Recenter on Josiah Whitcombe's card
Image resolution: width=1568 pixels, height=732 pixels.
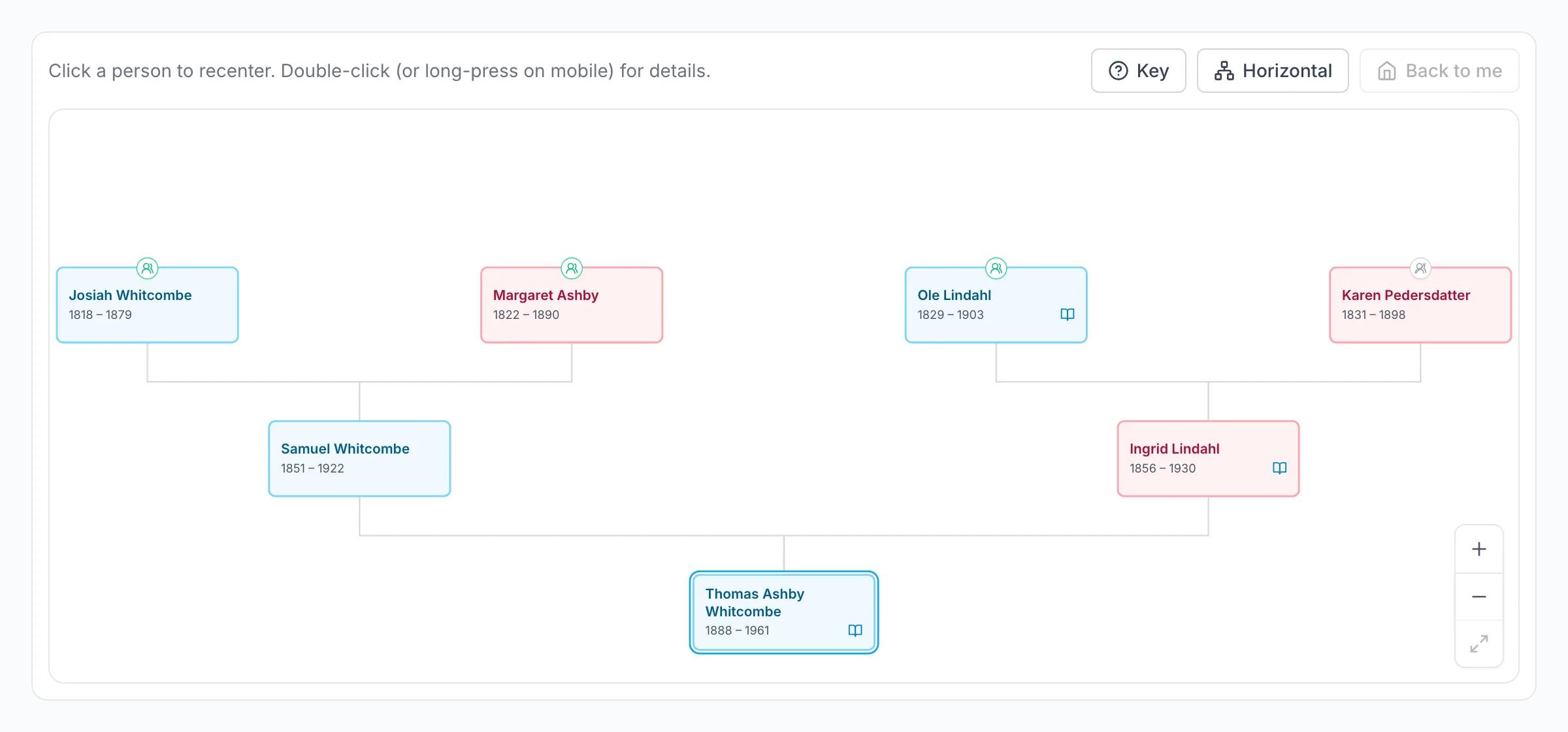click(148, 305)
